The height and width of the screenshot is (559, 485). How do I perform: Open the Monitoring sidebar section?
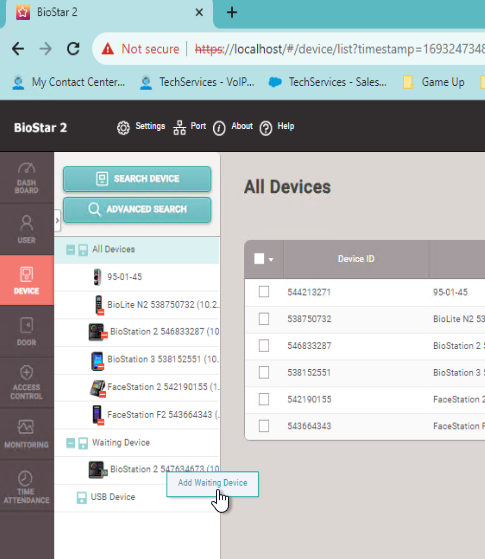27,434
